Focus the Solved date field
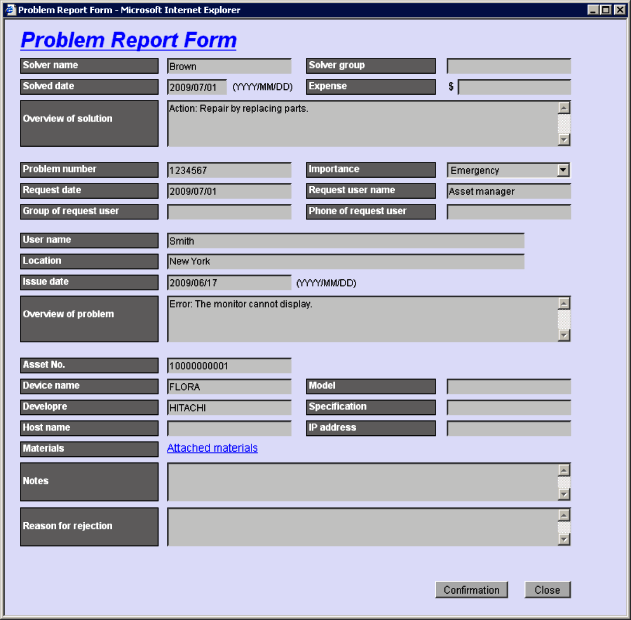 pyautogui.click(x=197, y=87)
